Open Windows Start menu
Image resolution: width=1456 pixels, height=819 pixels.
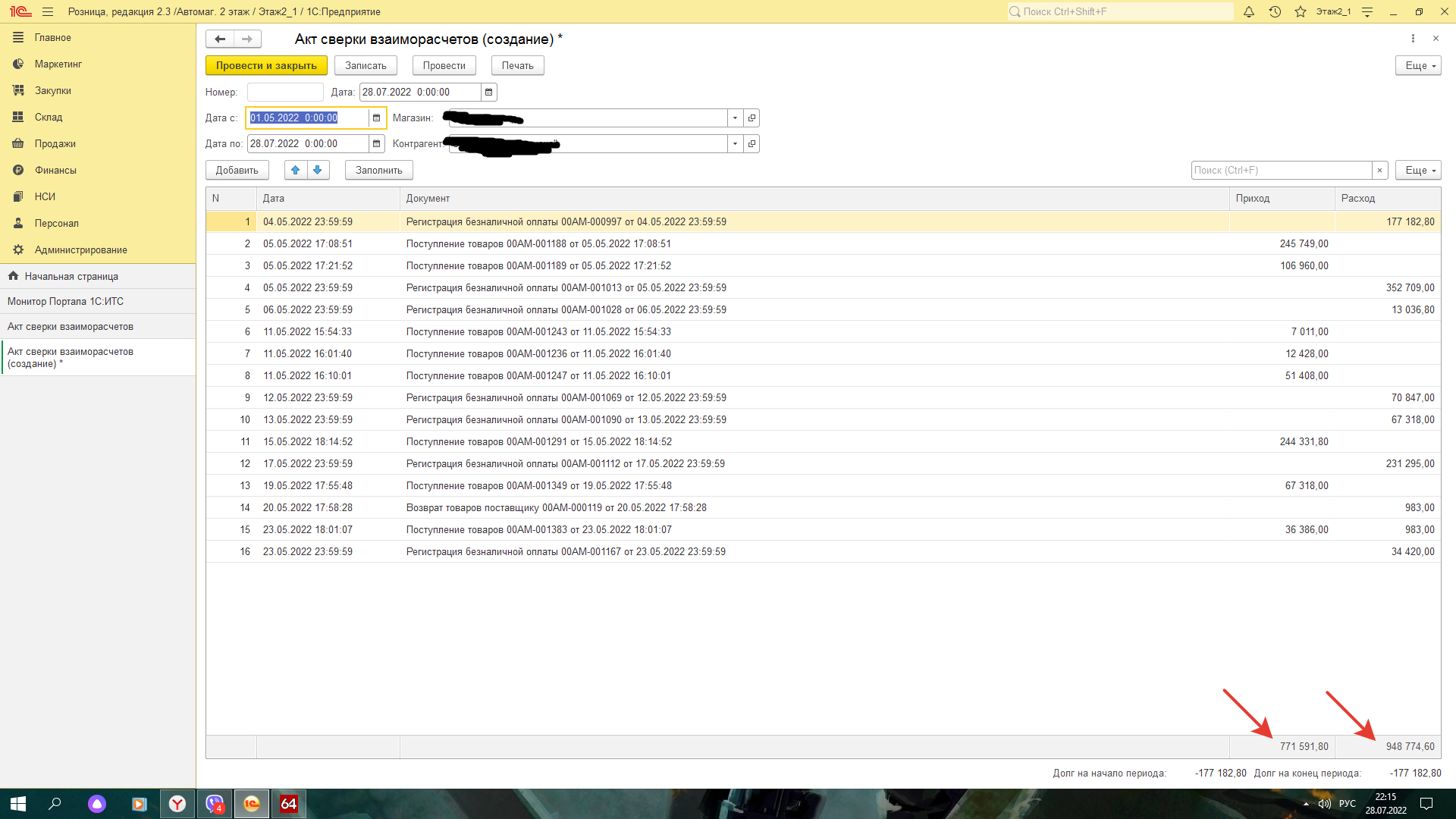tap(18, 804)
